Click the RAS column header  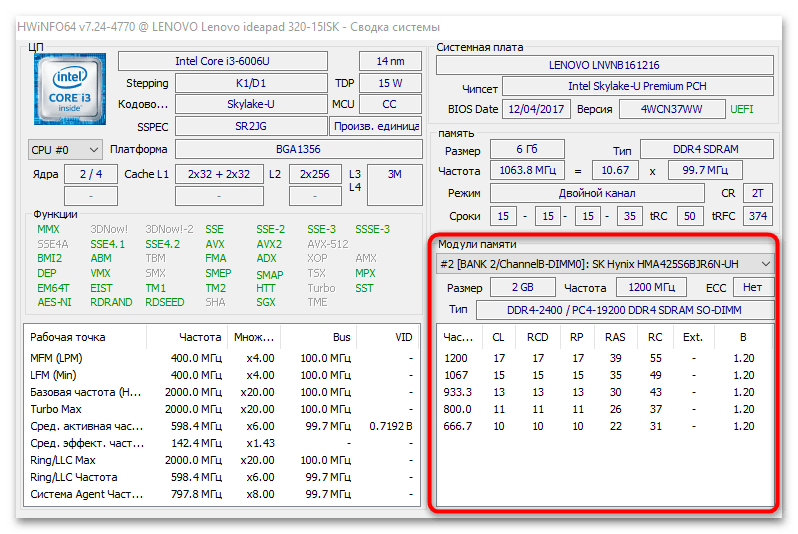coord(615,337)
